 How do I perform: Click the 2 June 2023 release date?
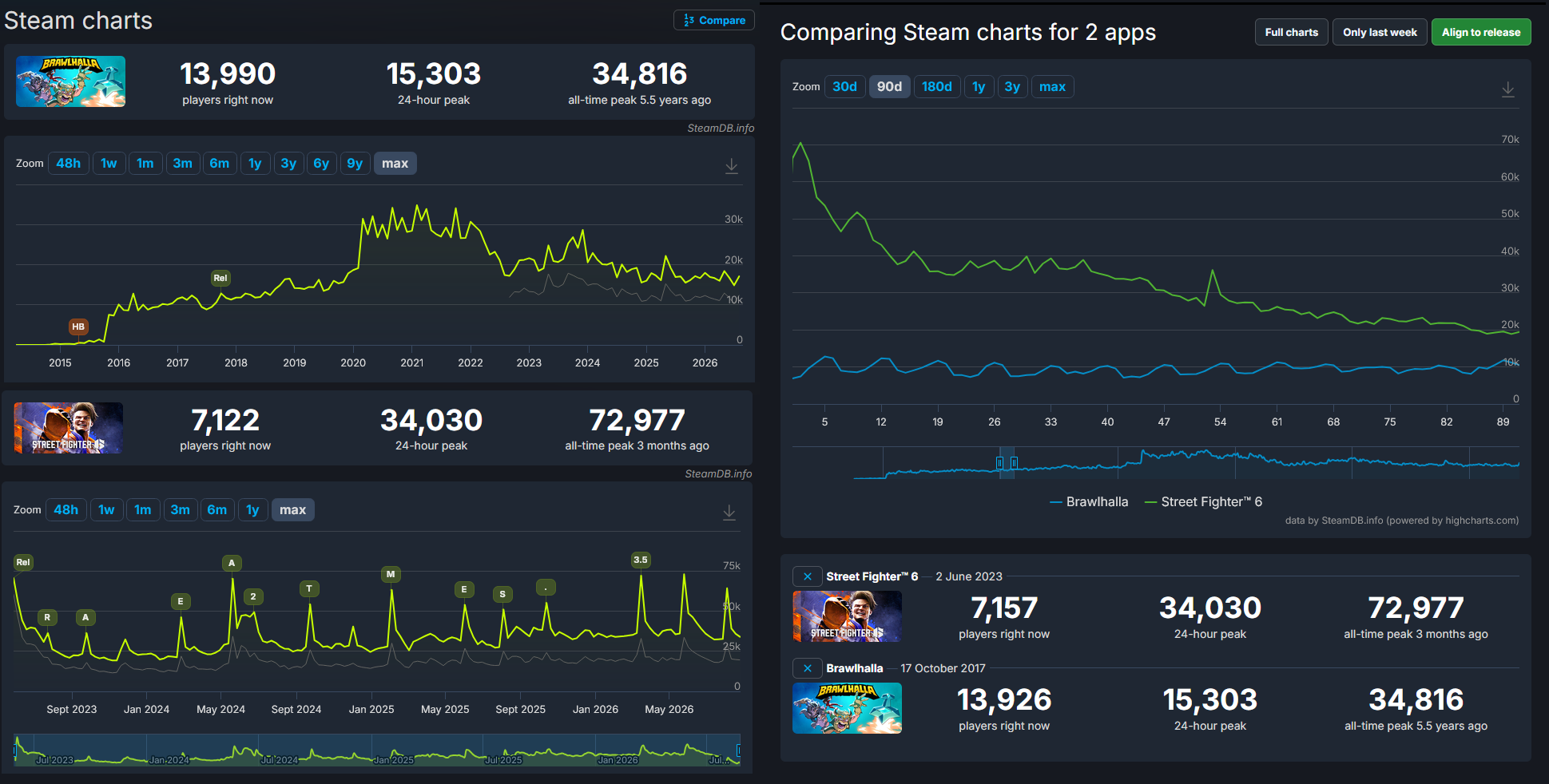click(969, 576)
